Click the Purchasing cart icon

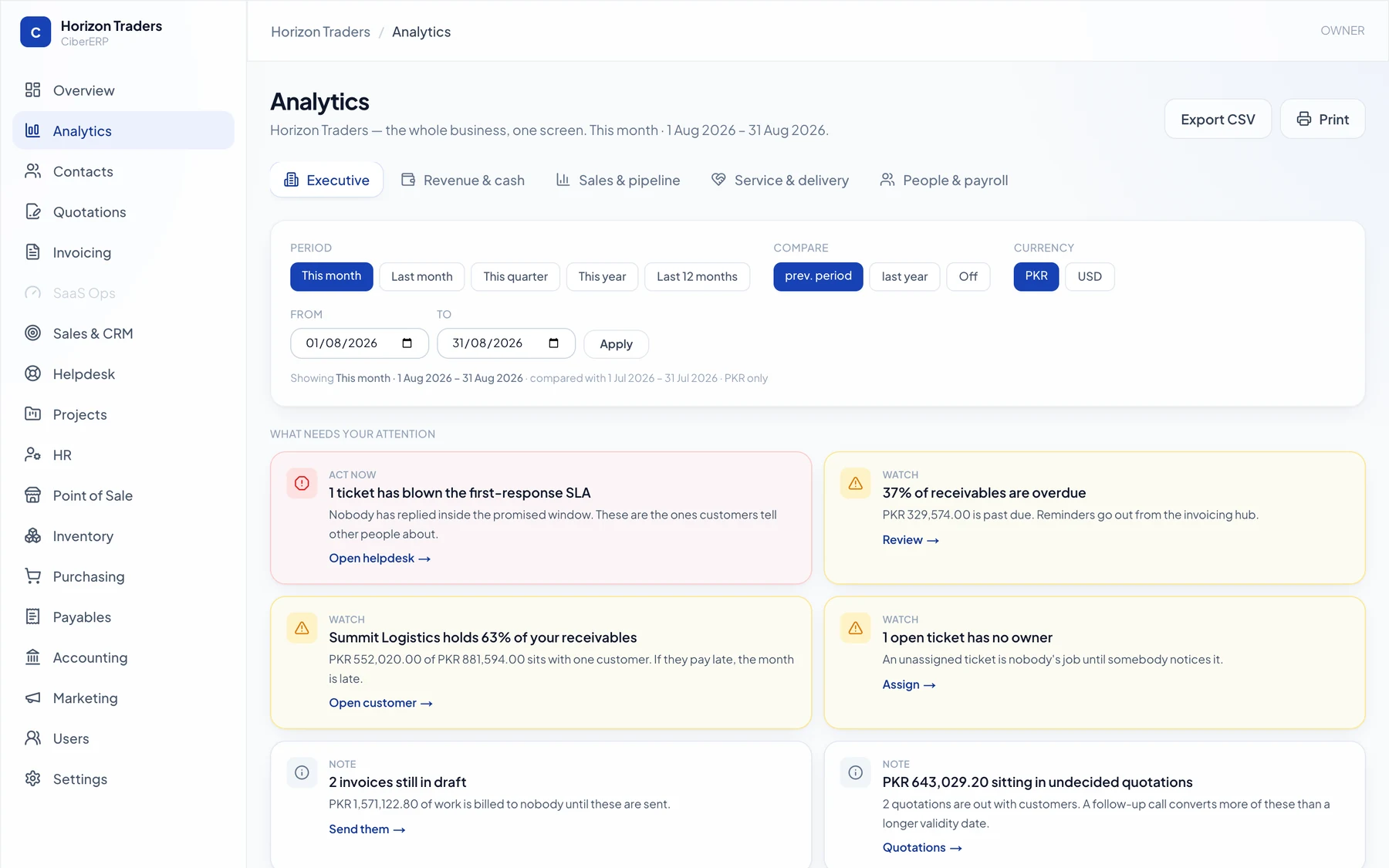coord(32,576)
